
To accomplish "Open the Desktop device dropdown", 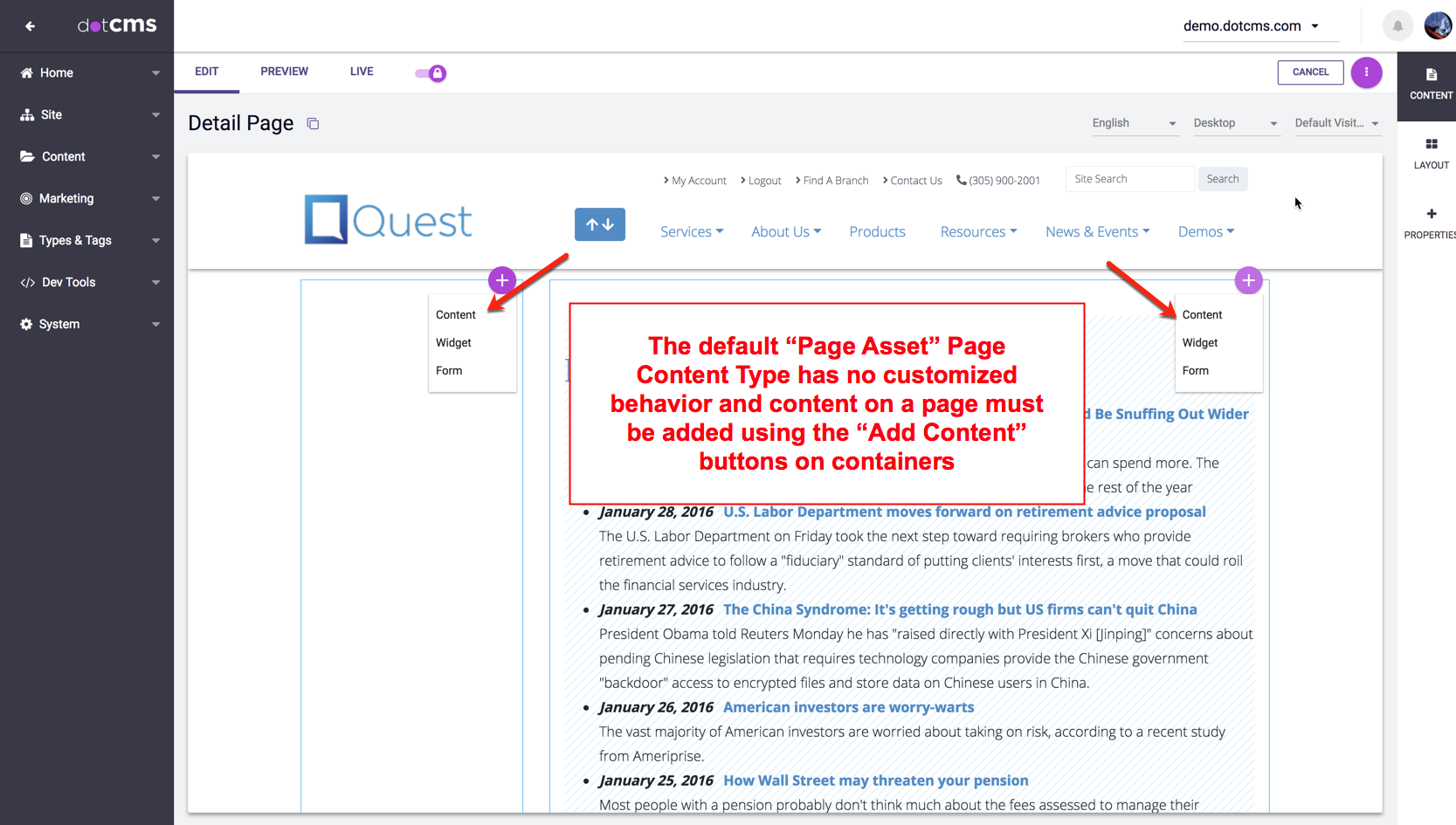I will pos(1235,123).
